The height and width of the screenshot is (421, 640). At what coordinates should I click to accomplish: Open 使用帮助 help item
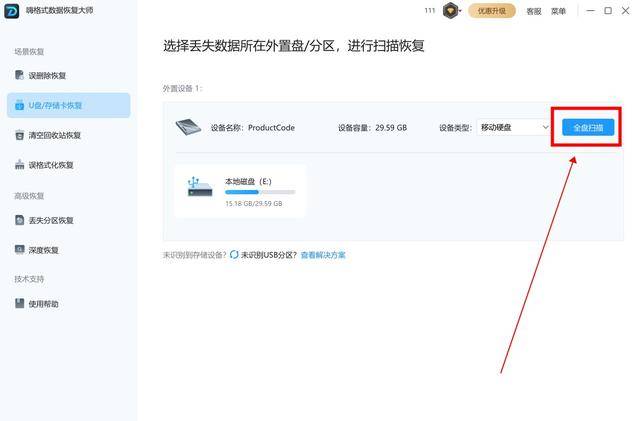pyautogui.click(x=68, y=304)
